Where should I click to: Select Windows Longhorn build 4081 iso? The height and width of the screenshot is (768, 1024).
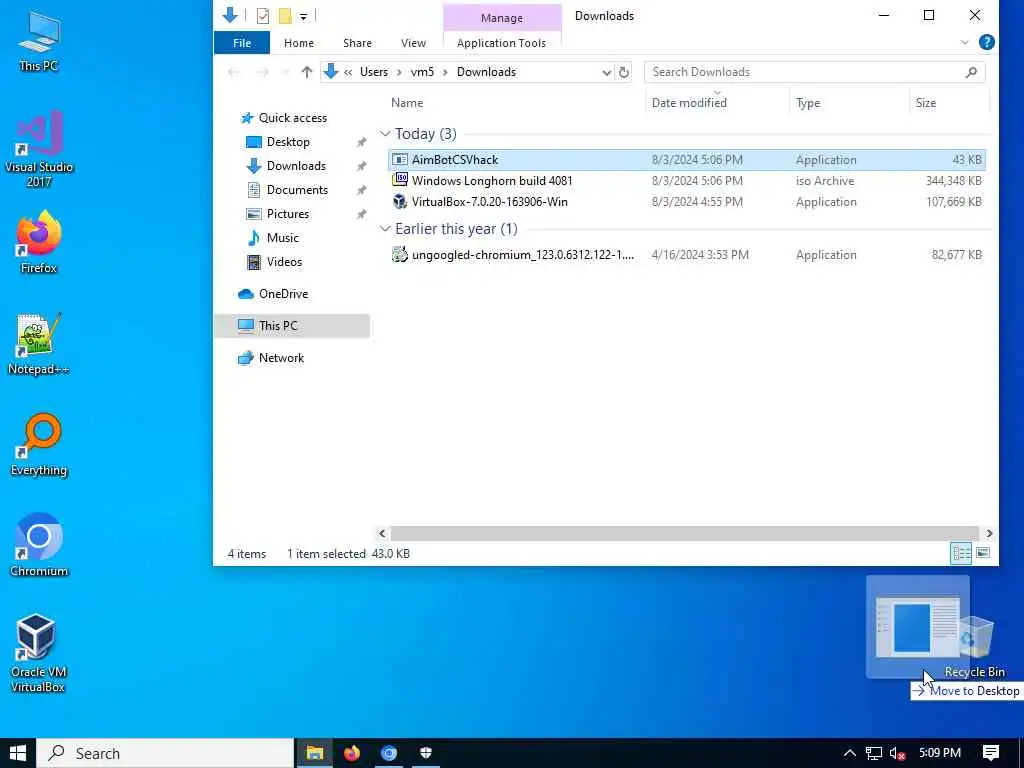tap(686, 181)
